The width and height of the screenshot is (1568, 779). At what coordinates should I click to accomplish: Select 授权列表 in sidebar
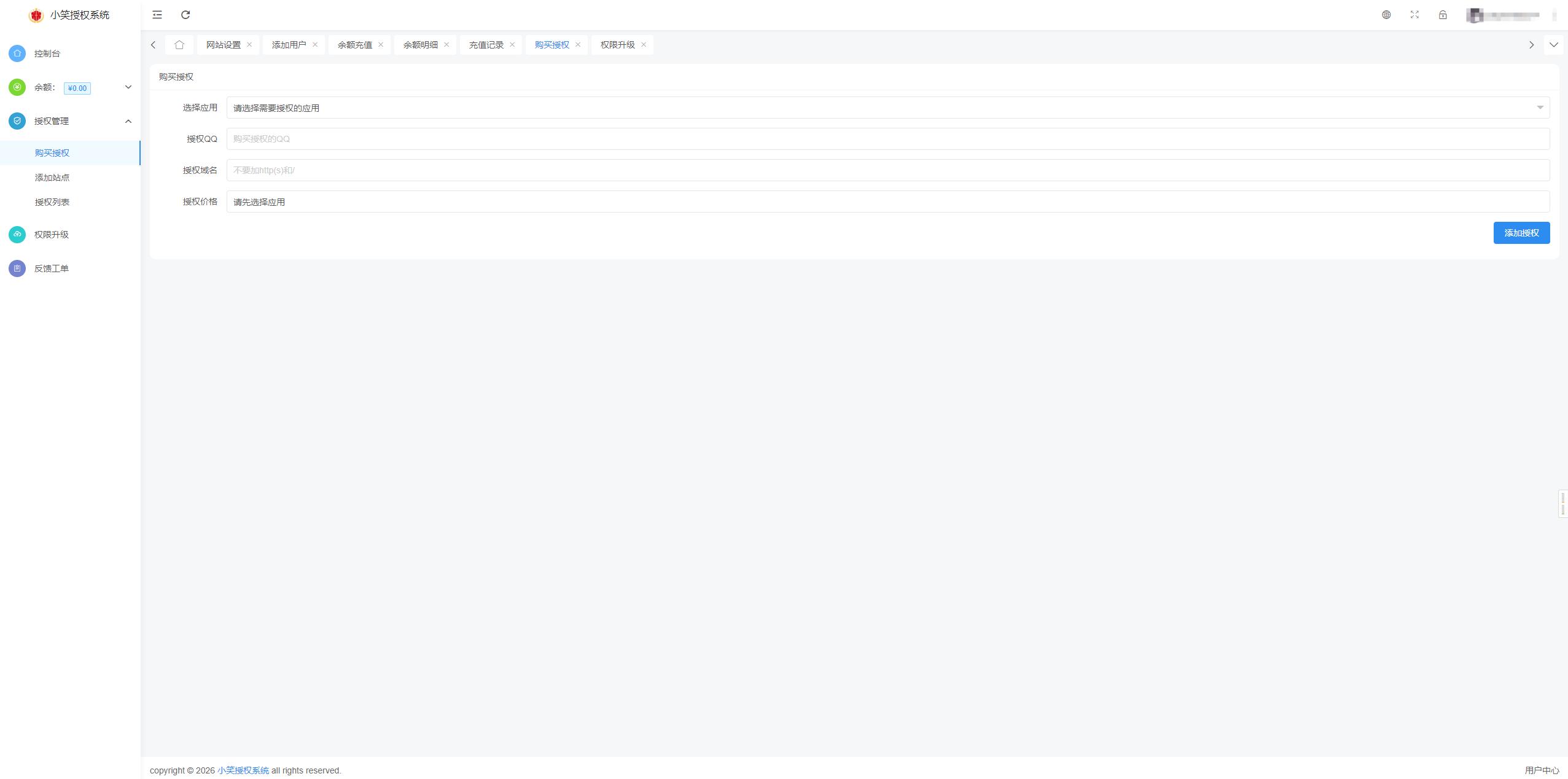pyautogui.click(x=52, y=202)
